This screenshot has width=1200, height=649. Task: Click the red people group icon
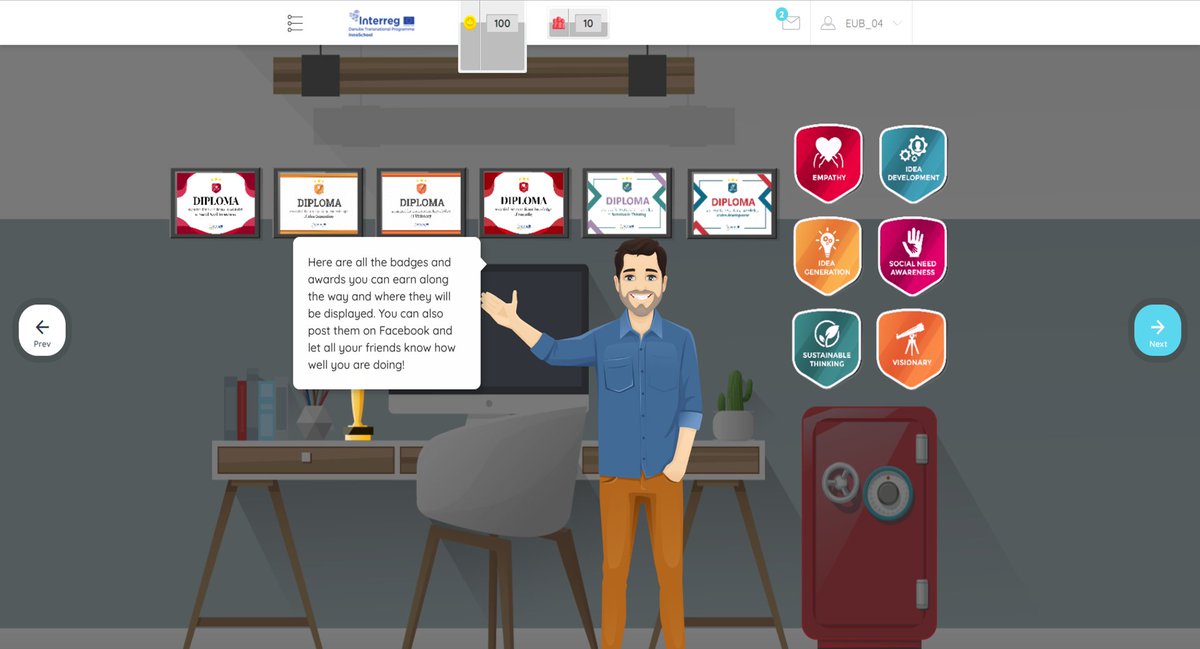pos(558,23)
